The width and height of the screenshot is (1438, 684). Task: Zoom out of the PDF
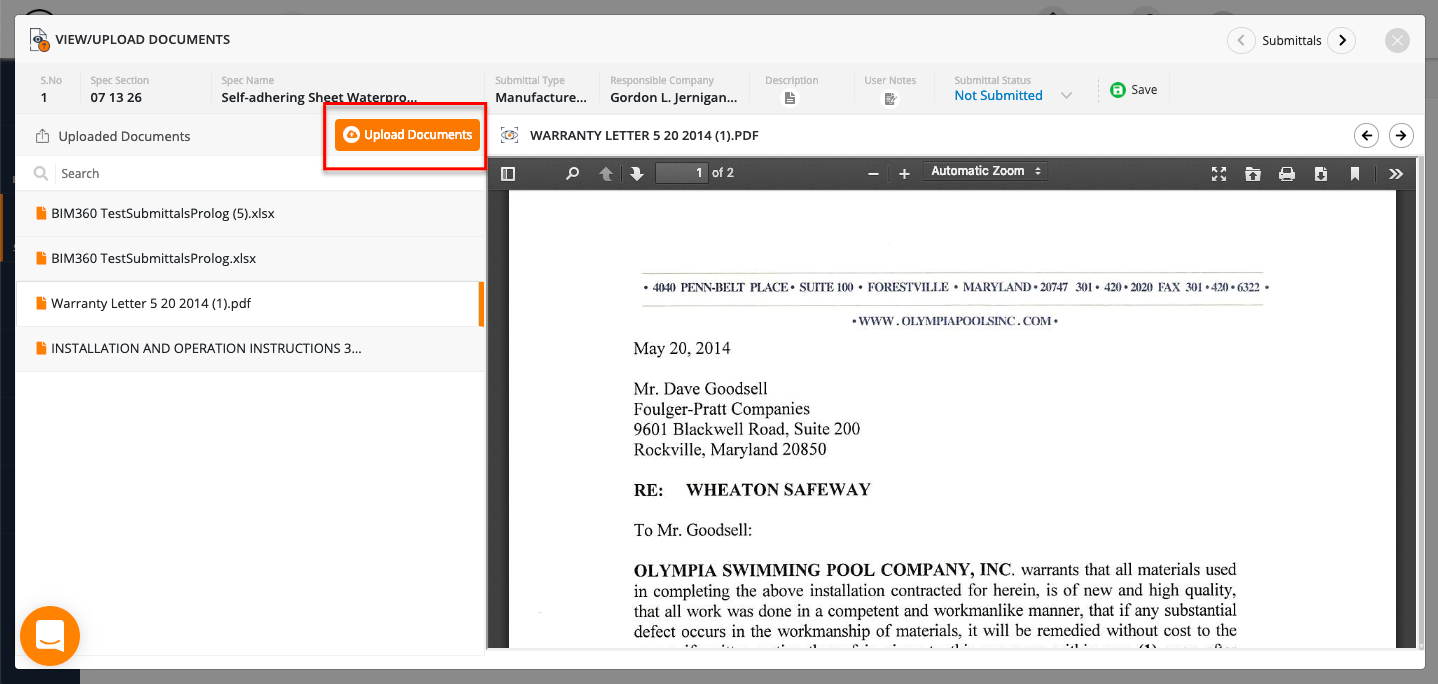(x=873, y=174)
